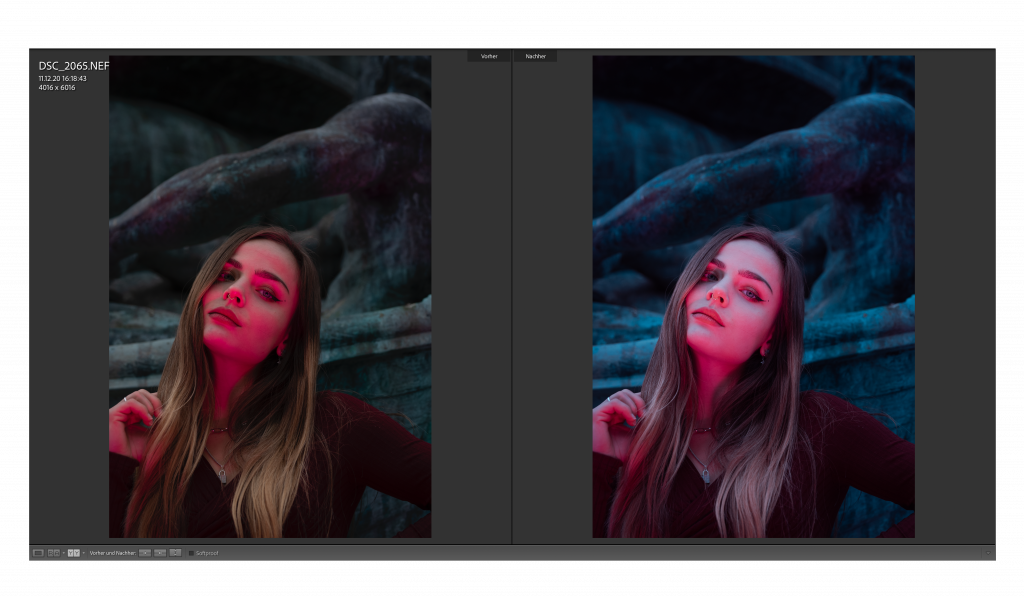Click the Vorher label tab

(x=489, y=56)
